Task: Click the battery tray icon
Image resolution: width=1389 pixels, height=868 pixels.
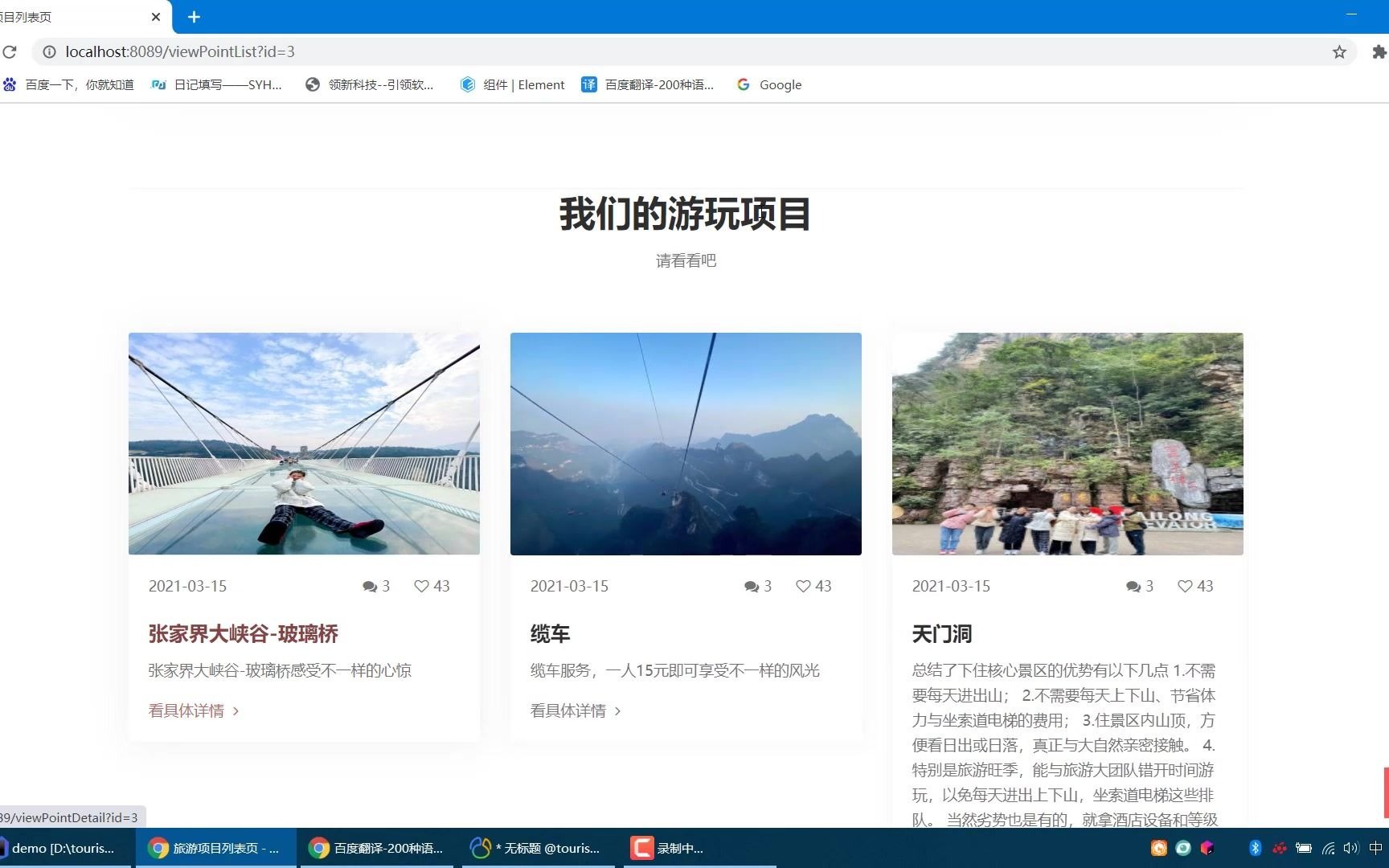Action: [1304, 848]
